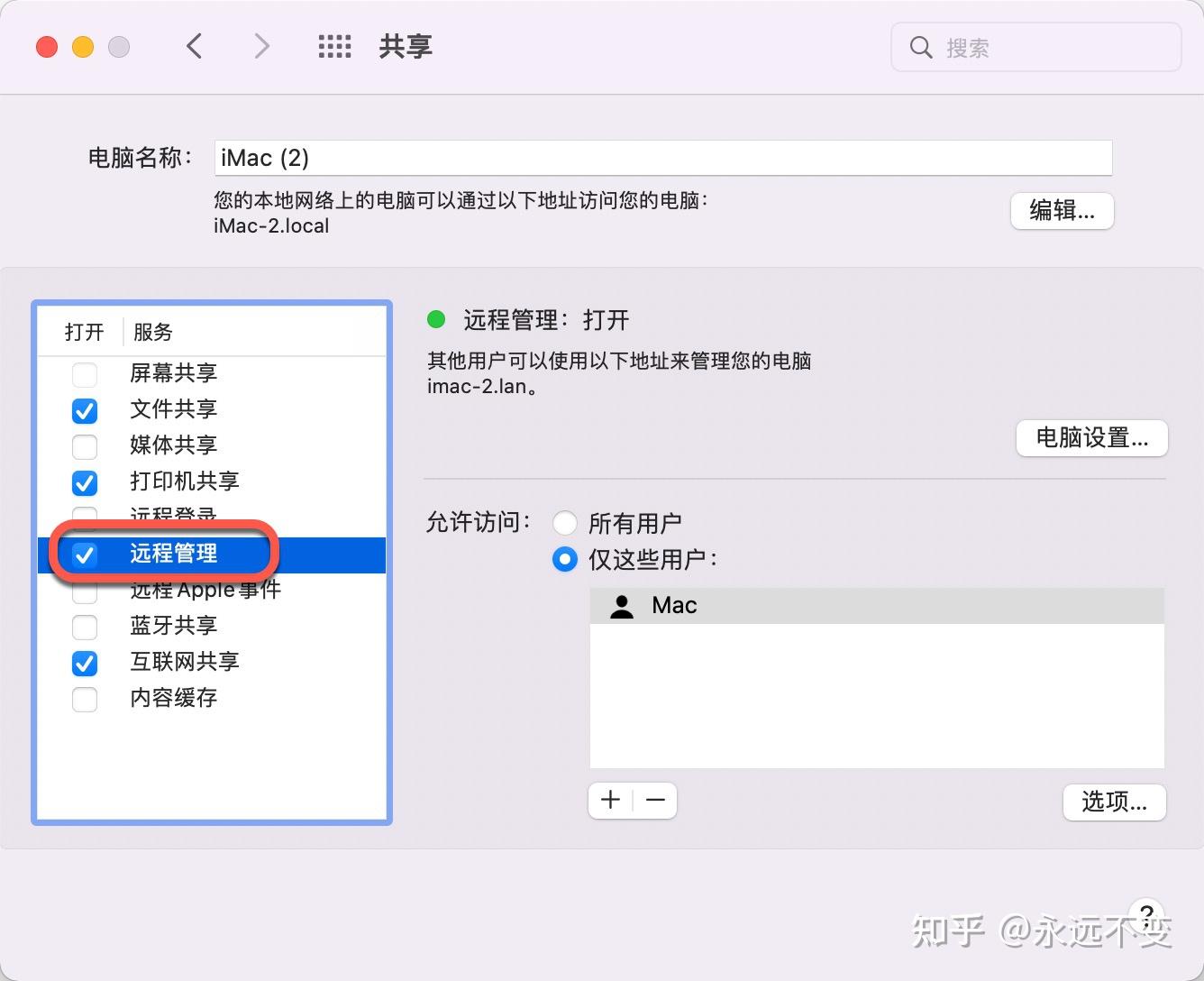Disable 文件共享 service checkbox
Viewport: 1204px width, 981px height.
[84, 410]
